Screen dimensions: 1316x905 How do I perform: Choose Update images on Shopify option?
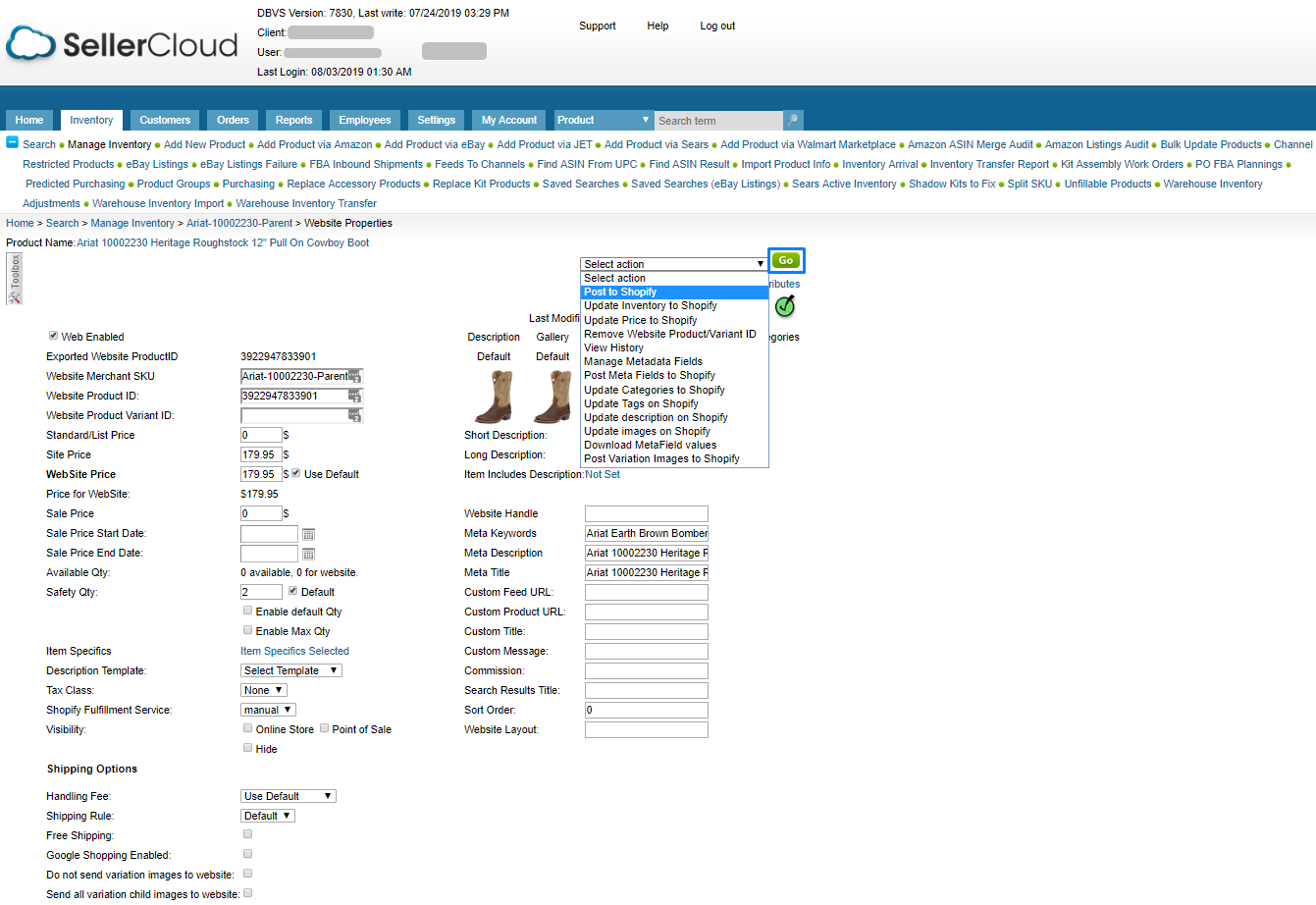pos(674,431)
